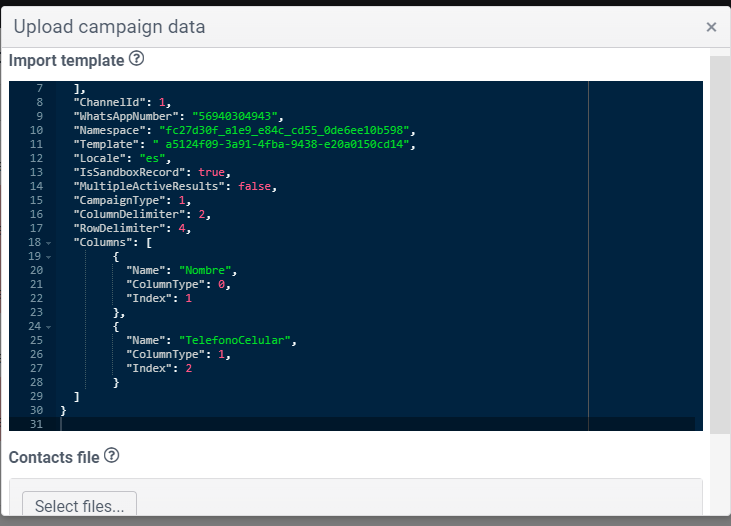
Task: Close the Upload campaign data dialog
Action: [x=711, y=27]
